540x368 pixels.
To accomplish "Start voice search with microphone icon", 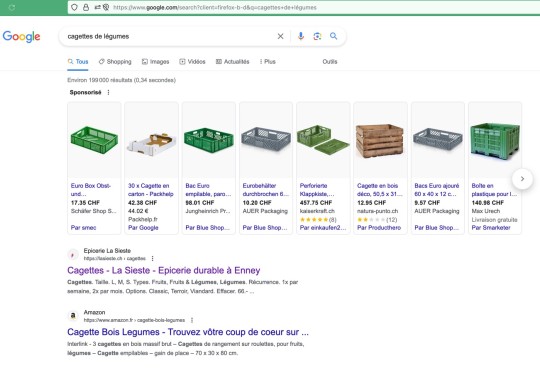I will click(x=301, y=36).
